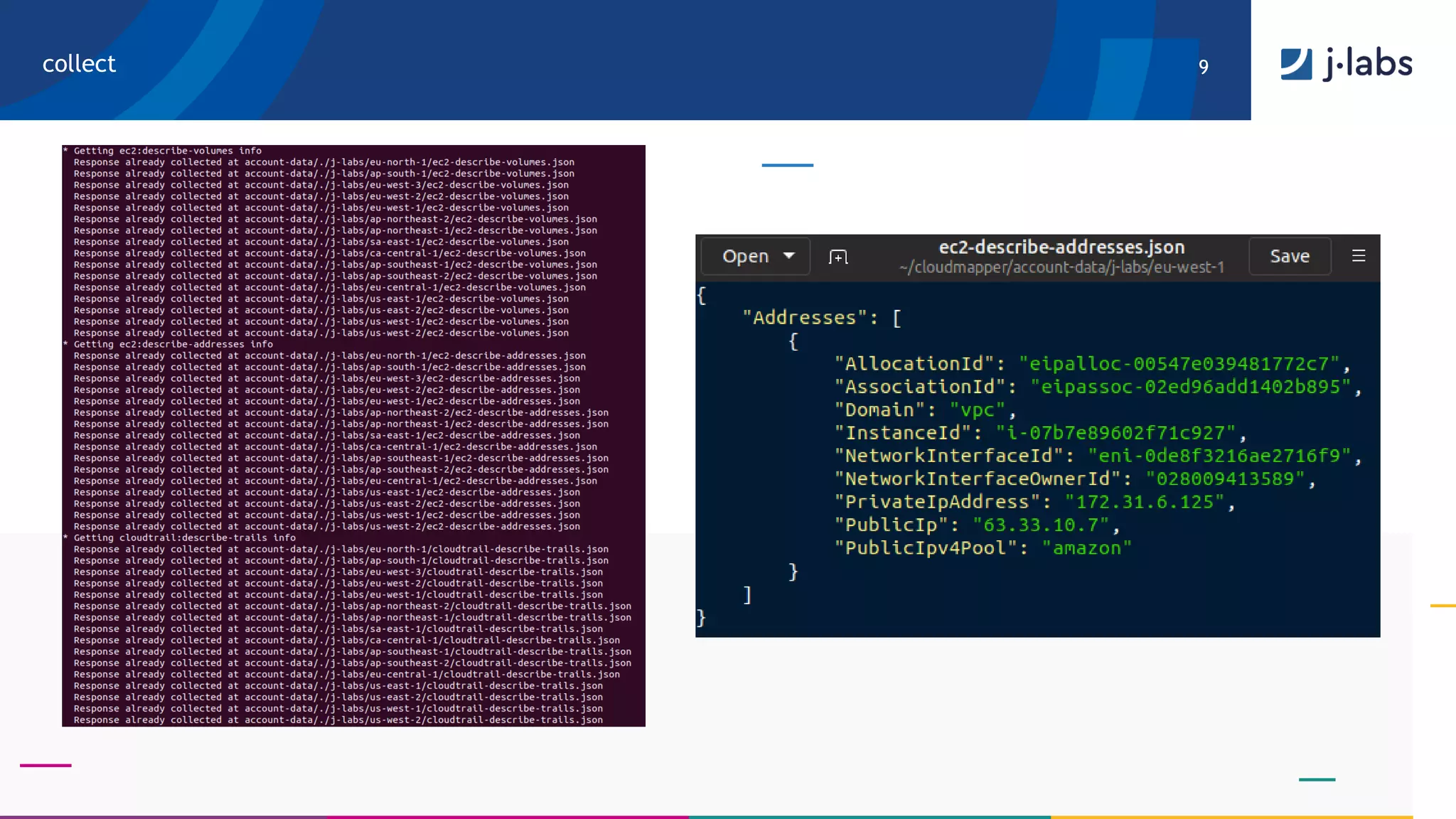Click the new document tab icon
This screenshot has width=1456, height=819.
[x=838, y=257]
